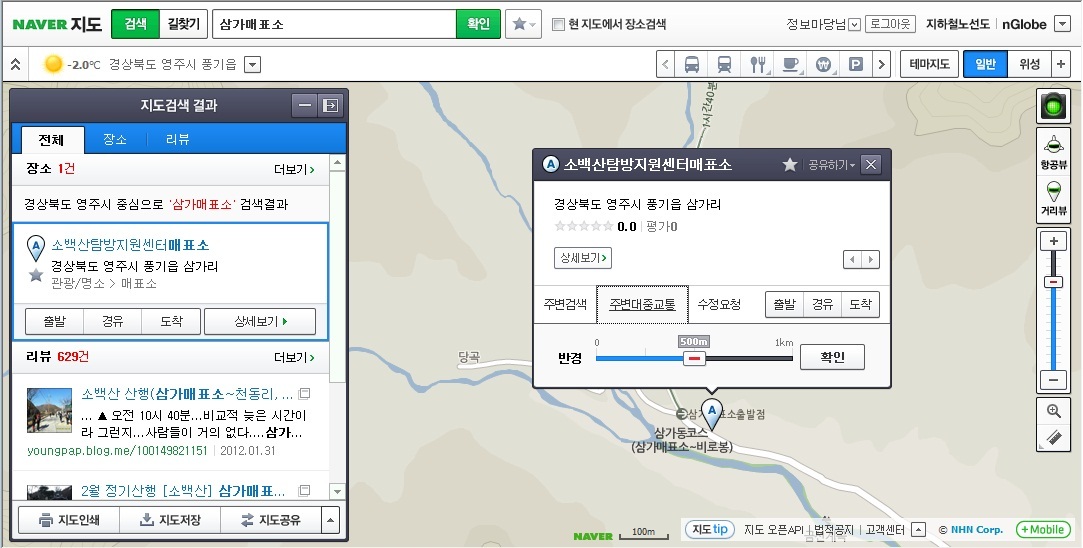1083x548 pixels.
Task: Collapse the top bar with double chevron
Action: click(15, 64)
